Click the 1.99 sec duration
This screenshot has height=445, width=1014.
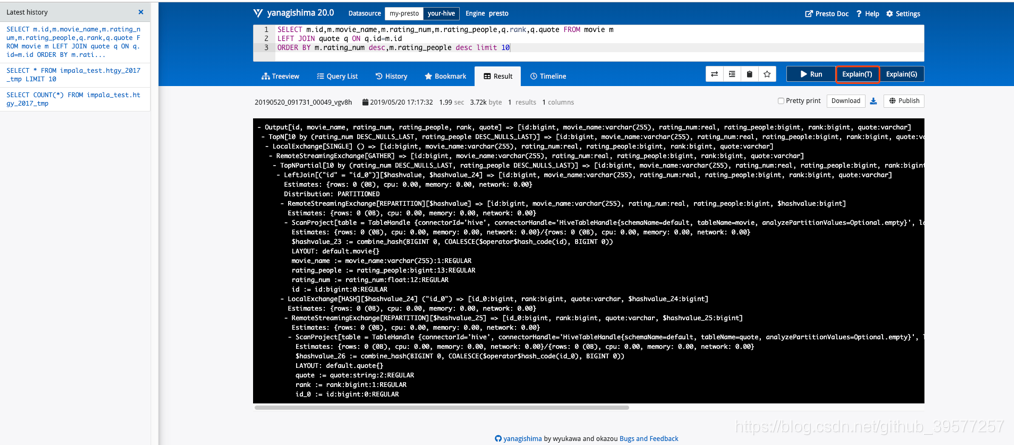[x=451, y=102]
